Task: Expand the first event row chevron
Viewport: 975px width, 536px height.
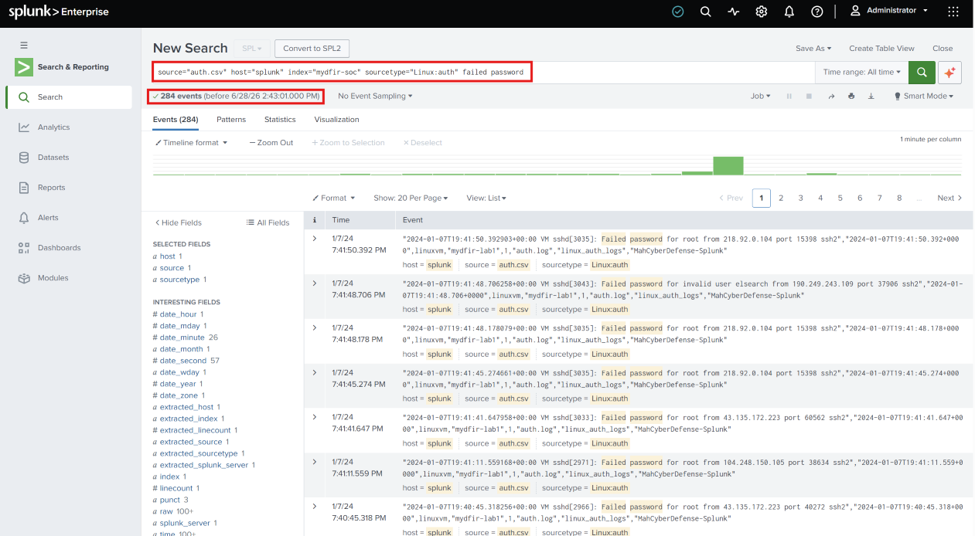Action: click(315, 239)
